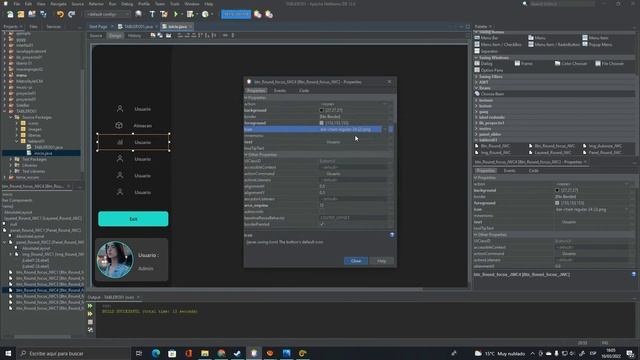Expand the Test Packages tree node

click(11, 160)
